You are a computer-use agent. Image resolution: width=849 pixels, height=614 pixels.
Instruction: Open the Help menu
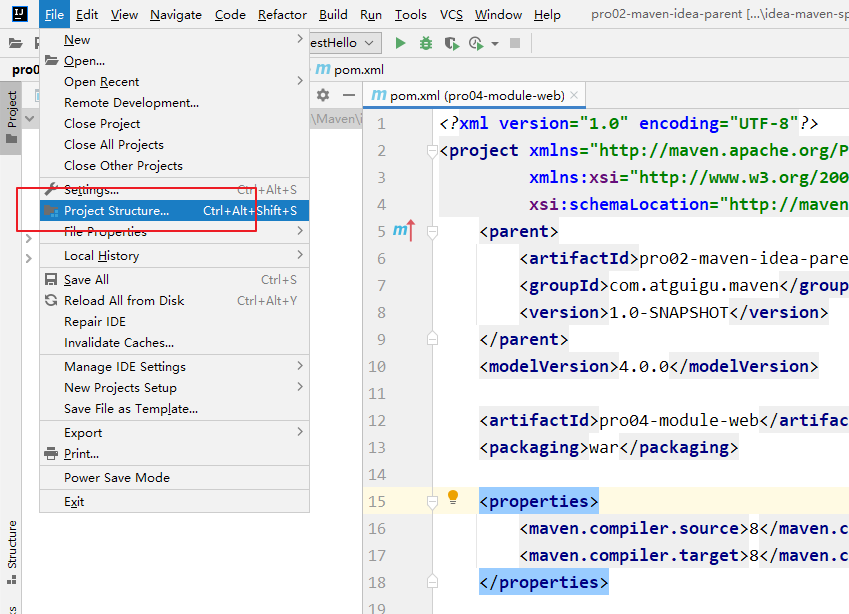click(547, 15)
